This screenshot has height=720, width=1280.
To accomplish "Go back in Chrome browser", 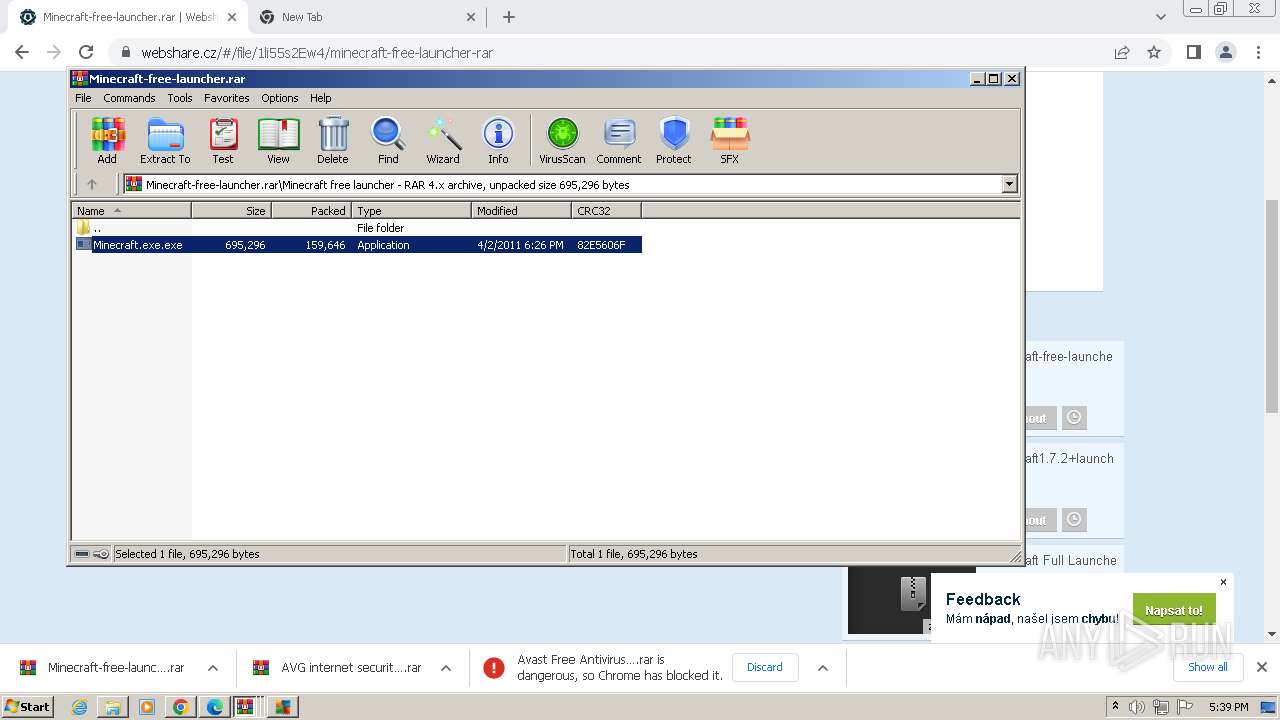I will 22,52.
